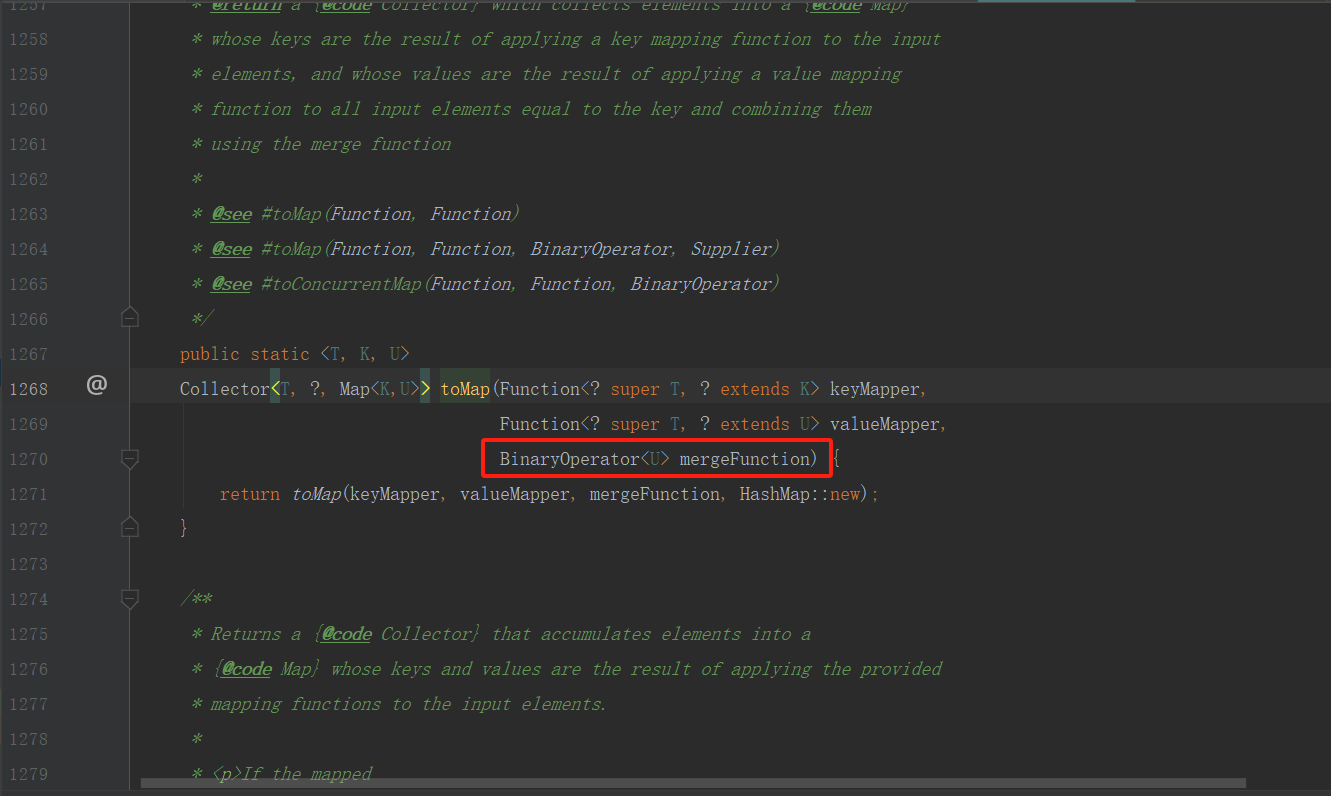
Task: Click Map<K,U> in the return type on line 1268
Action: [380, 389]
